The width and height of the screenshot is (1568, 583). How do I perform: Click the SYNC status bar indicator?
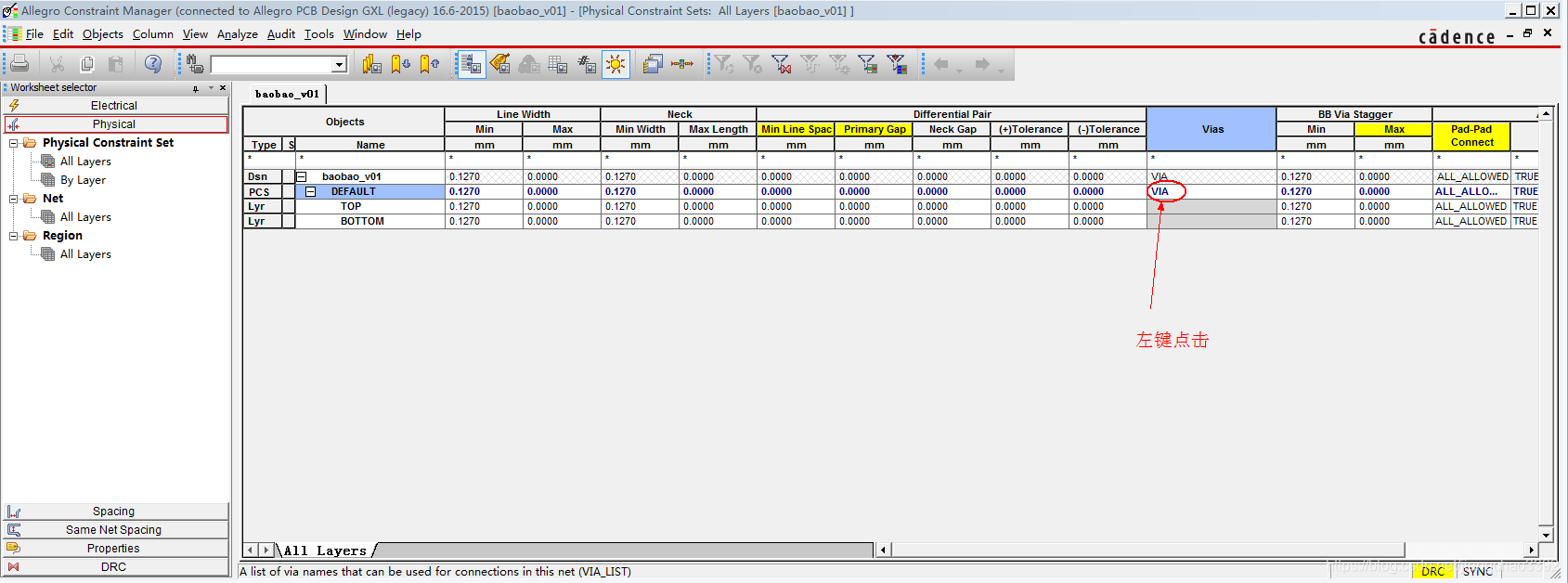click(x=1477, y=571)
